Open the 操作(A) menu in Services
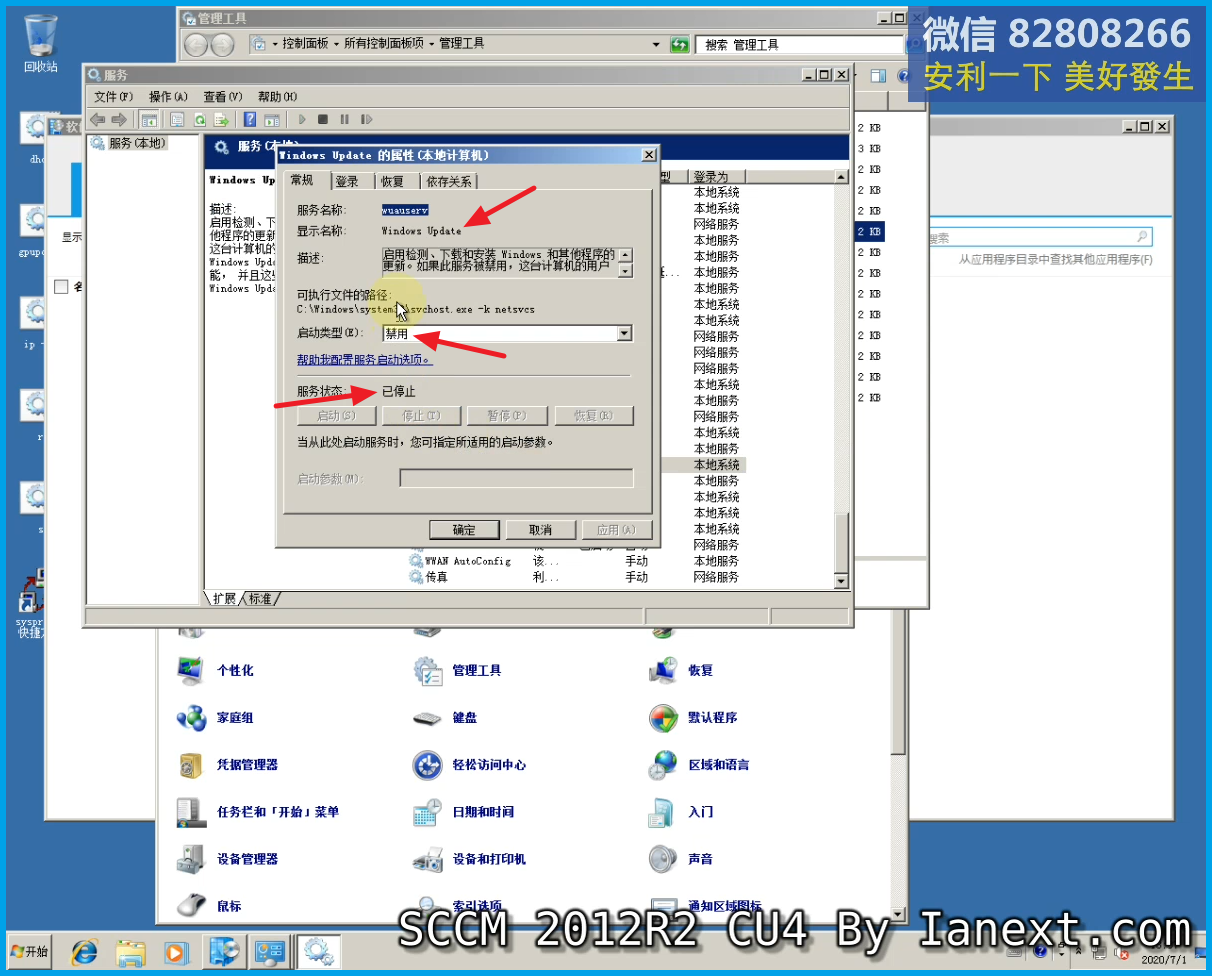 (x=168, y=97)
